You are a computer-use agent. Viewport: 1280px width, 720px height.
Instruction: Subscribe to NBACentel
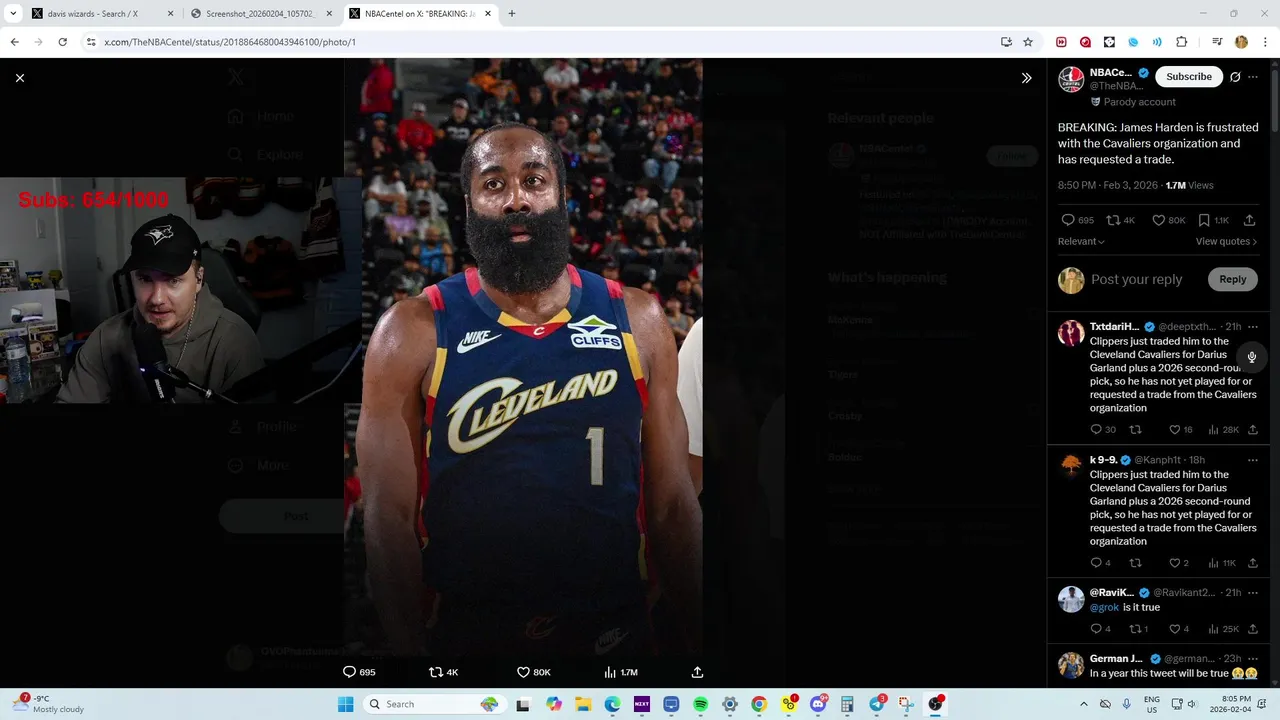1189,77
